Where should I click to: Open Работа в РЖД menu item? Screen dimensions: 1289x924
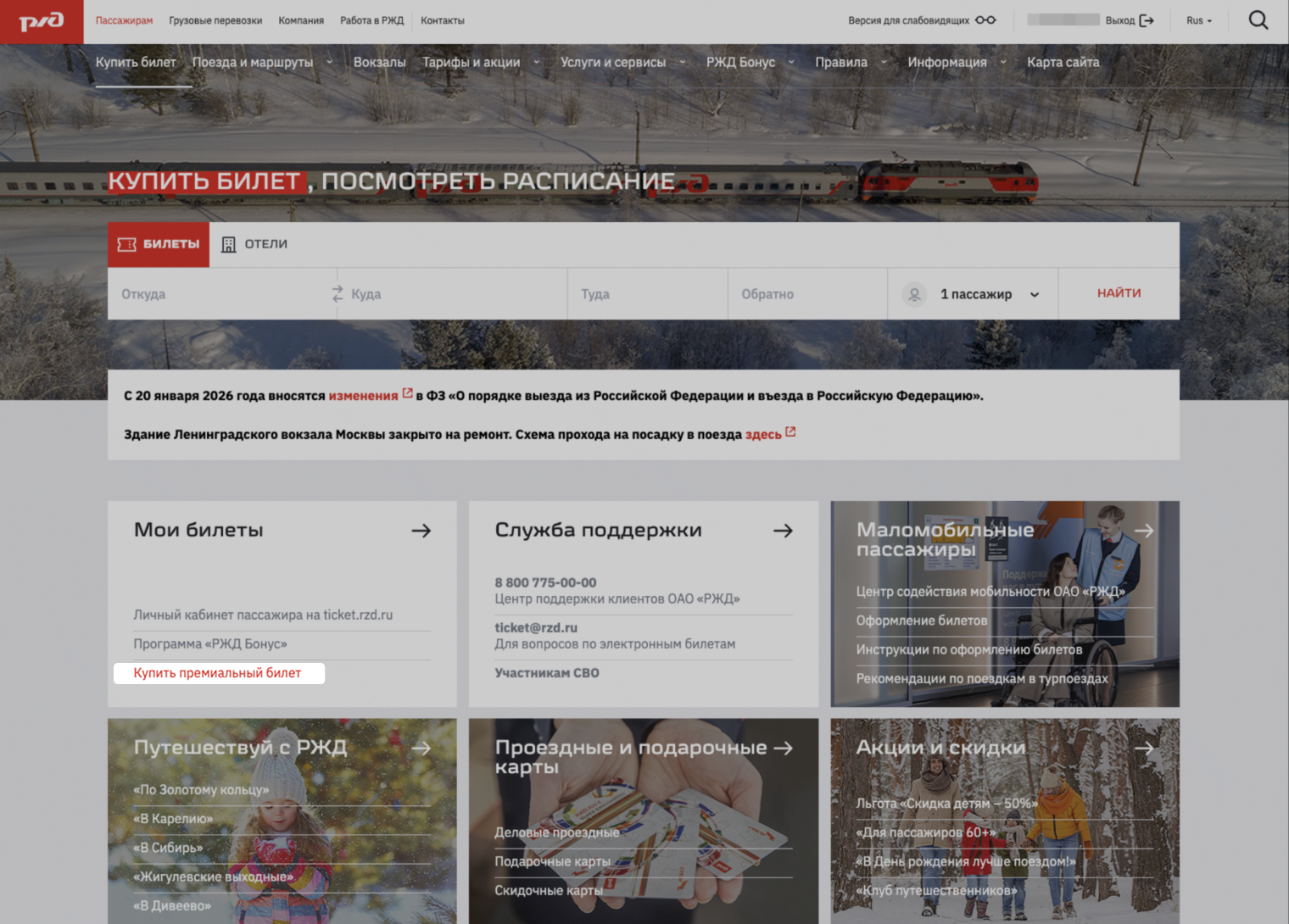pos(371,20)
